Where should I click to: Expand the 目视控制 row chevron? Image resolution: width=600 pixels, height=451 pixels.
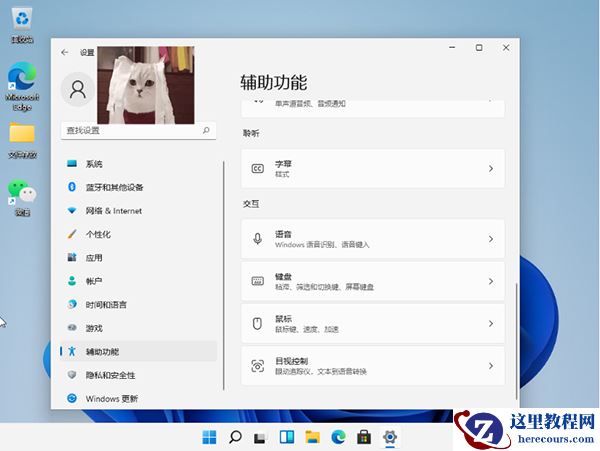[x=491, y=366]
